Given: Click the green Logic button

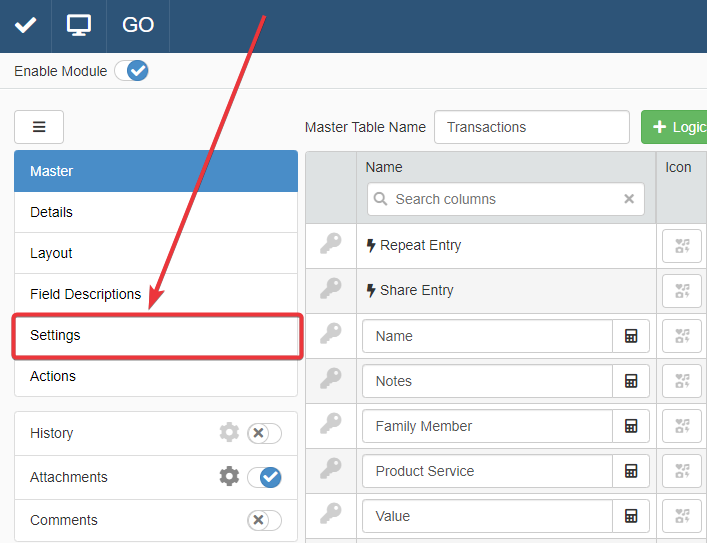Looking at the screenshot, I should pyautogui.click(x=675, y=127).
